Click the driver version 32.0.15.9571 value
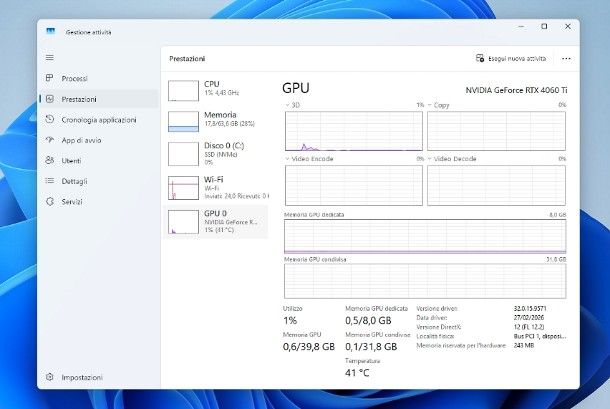Viewport: 610px width, 409px height. point(530,308)
